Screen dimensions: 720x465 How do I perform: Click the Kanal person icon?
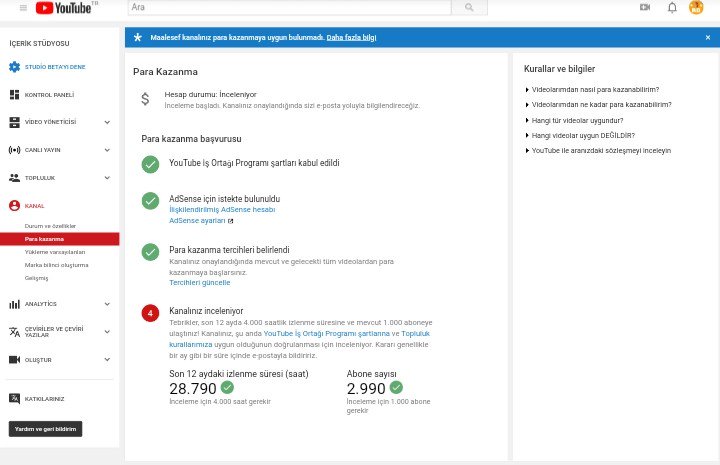tap(14, 206)
